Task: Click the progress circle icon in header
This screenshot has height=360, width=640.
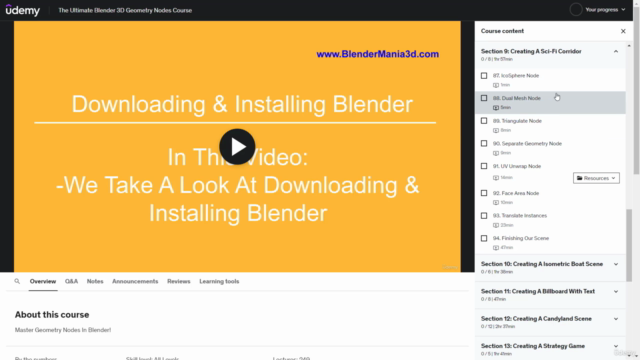Action: click(x=576, y=9)
